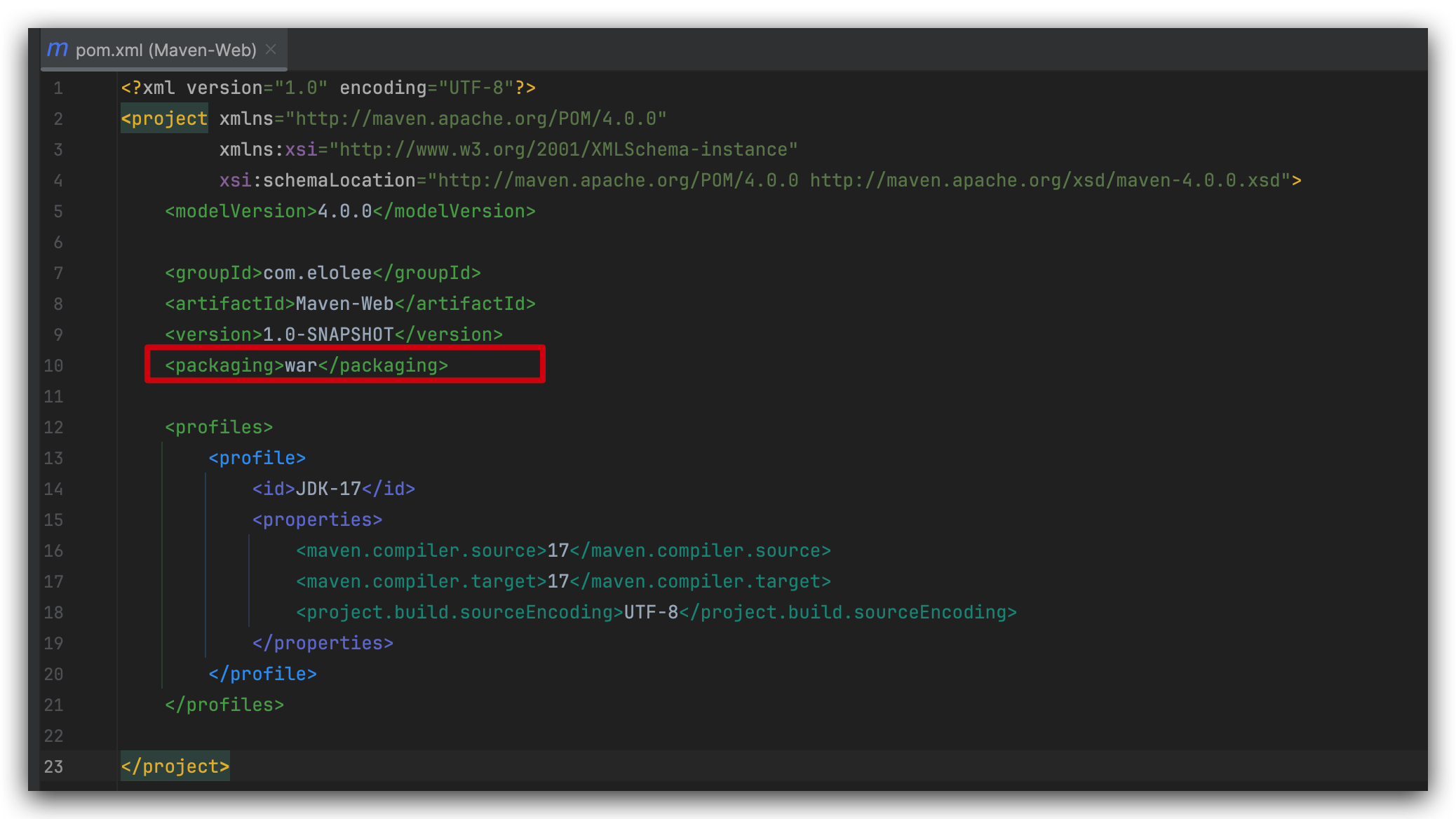Click the xmlns maven POM URL
The height and width of the screenshot is (819, 1456).
coord(476,119)
